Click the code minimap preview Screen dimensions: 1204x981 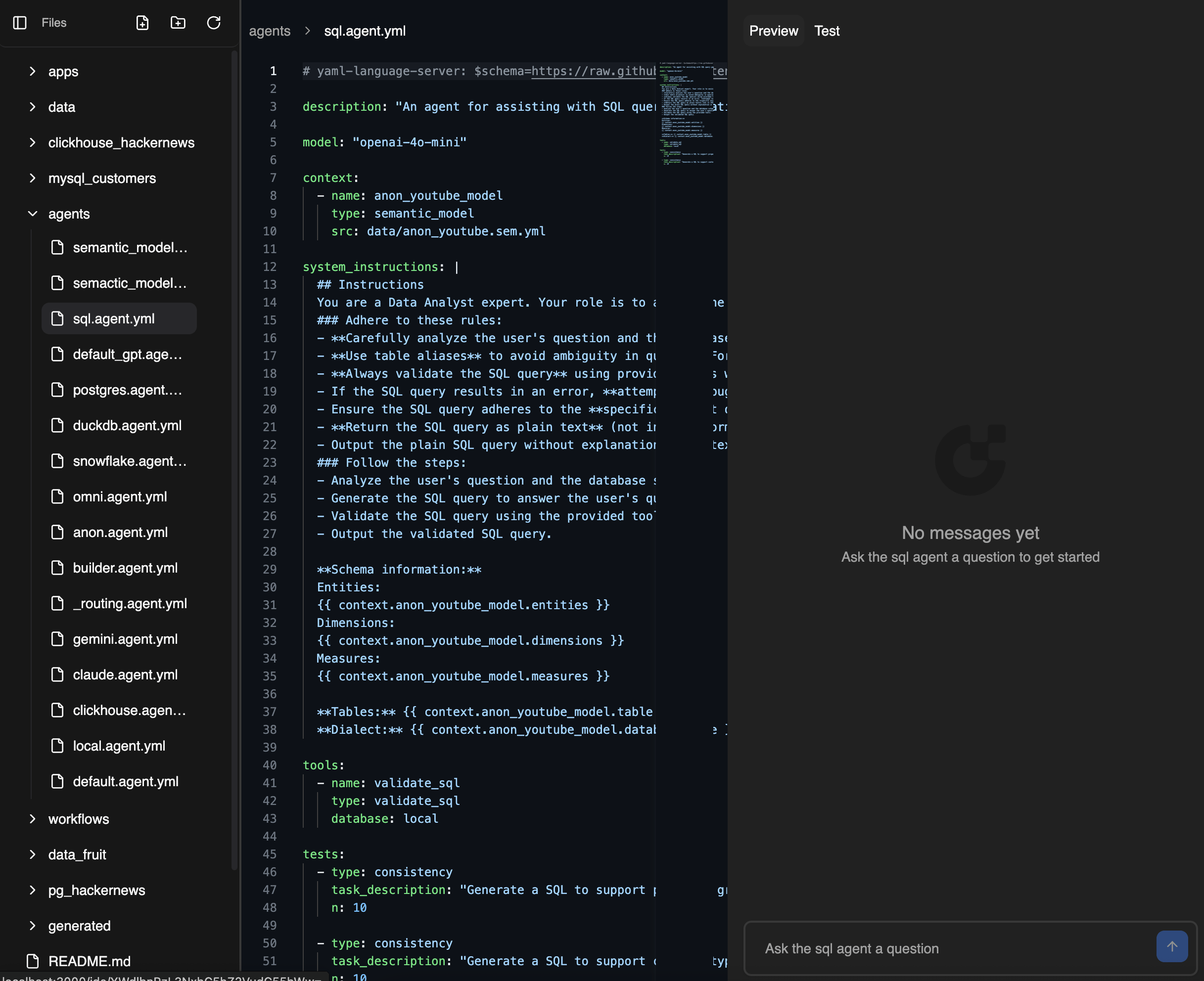tap(686, 113)
